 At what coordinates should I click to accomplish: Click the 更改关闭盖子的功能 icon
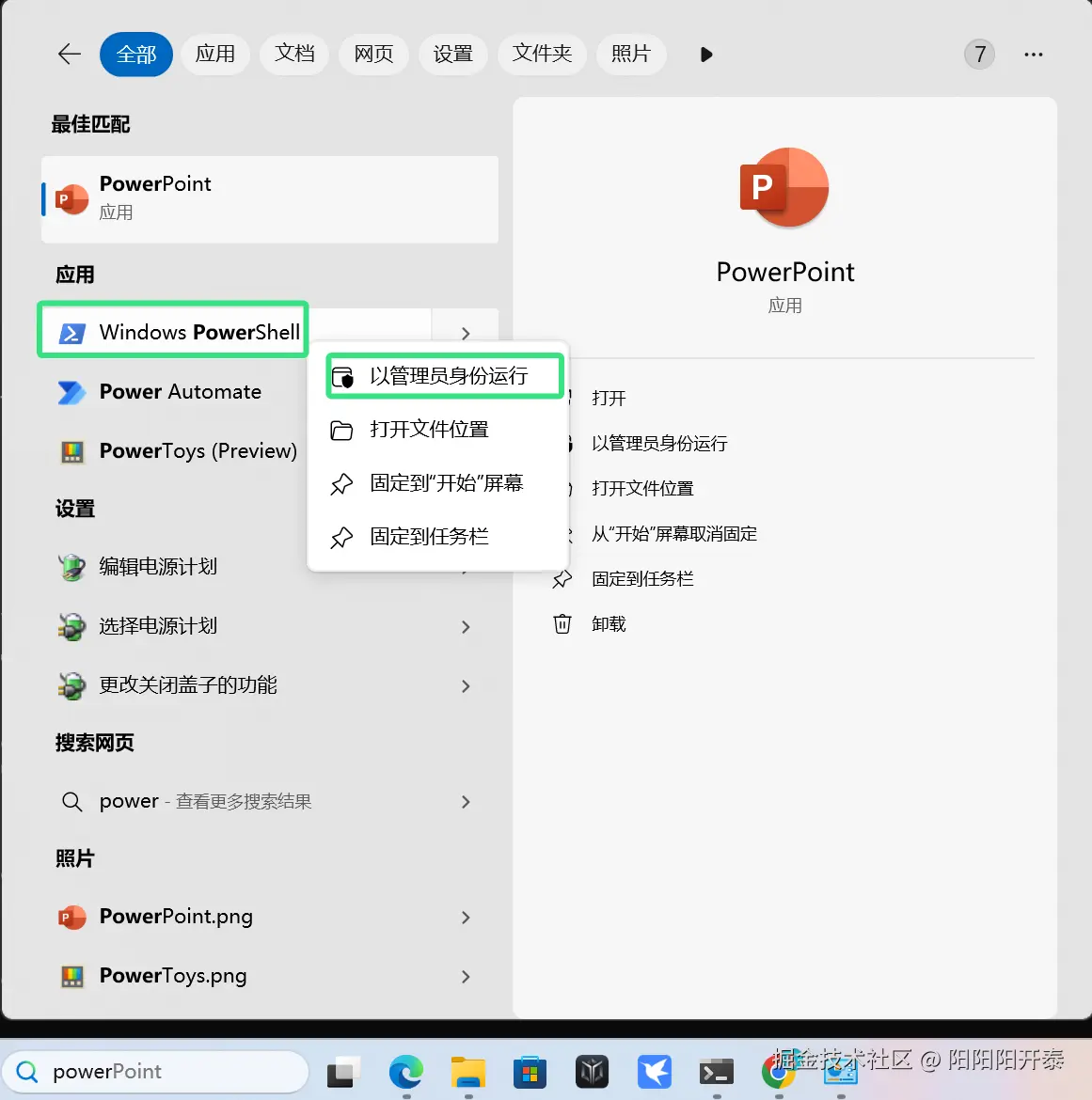click(71, 685)
